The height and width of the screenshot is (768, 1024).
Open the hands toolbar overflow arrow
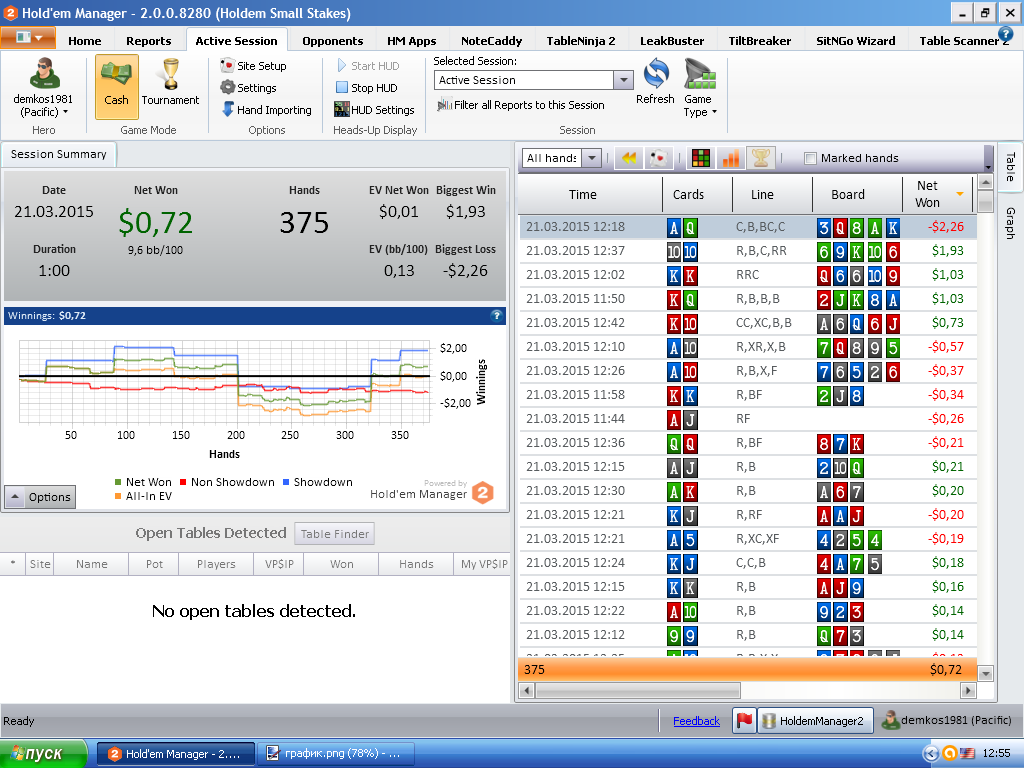click(x=988, y=159)
